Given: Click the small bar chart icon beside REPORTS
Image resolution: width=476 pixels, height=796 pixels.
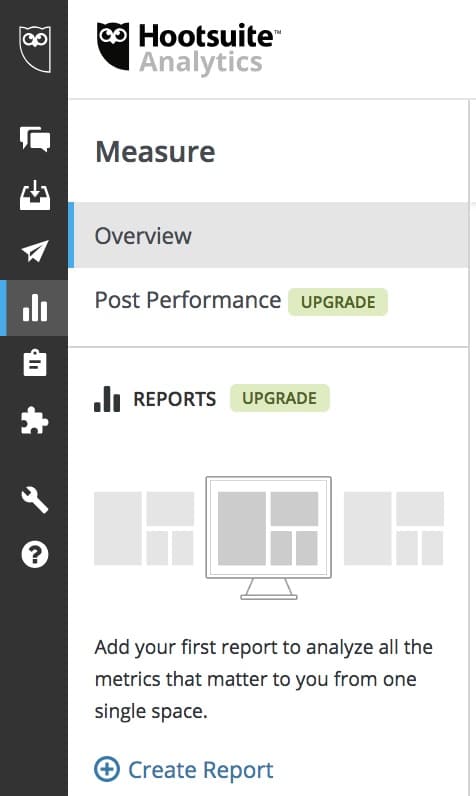Looking at the screenshot, I should [107, 399].
